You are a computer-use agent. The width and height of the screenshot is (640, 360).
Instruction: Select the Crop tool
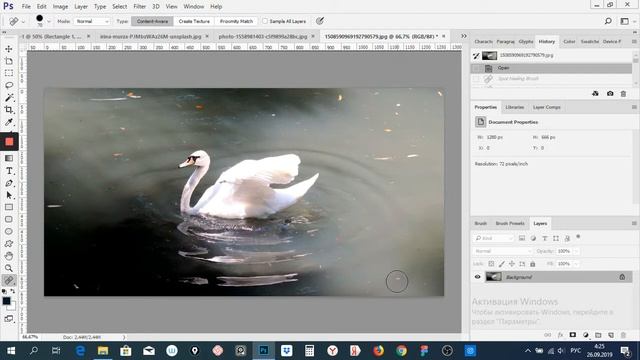[9, 110]
